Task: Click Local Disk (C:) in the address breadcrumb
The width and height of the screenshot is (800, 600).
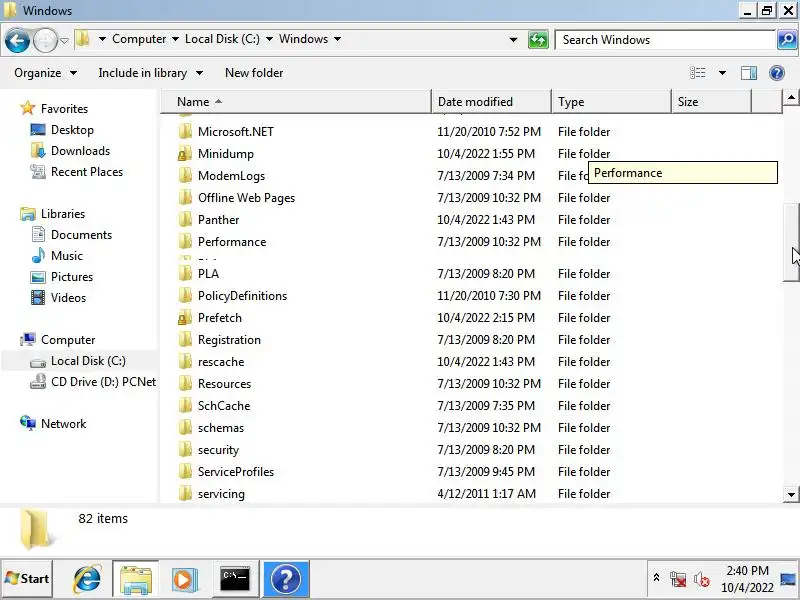Action: click(x=222, y=39)
